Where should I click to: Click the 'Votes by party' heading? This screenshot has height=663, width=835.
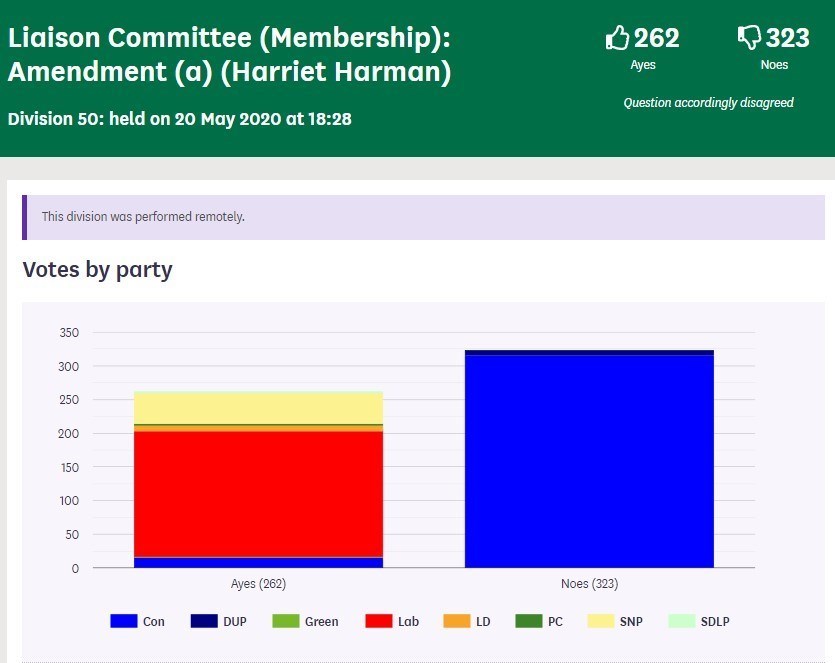pyautogui.click(x=97, y=270)
